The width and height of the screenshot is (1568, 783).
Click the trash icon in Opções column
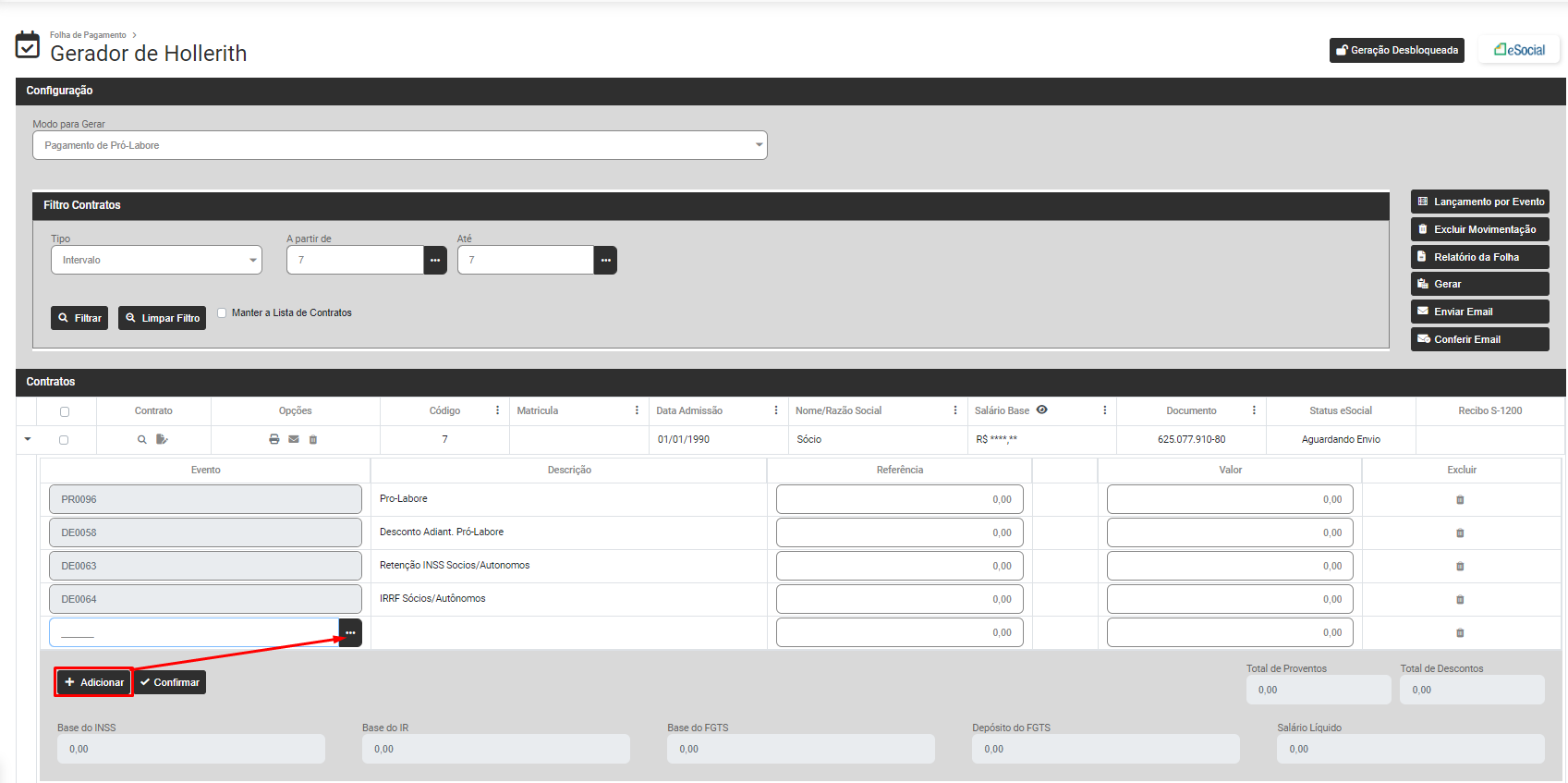pos(313,439)
